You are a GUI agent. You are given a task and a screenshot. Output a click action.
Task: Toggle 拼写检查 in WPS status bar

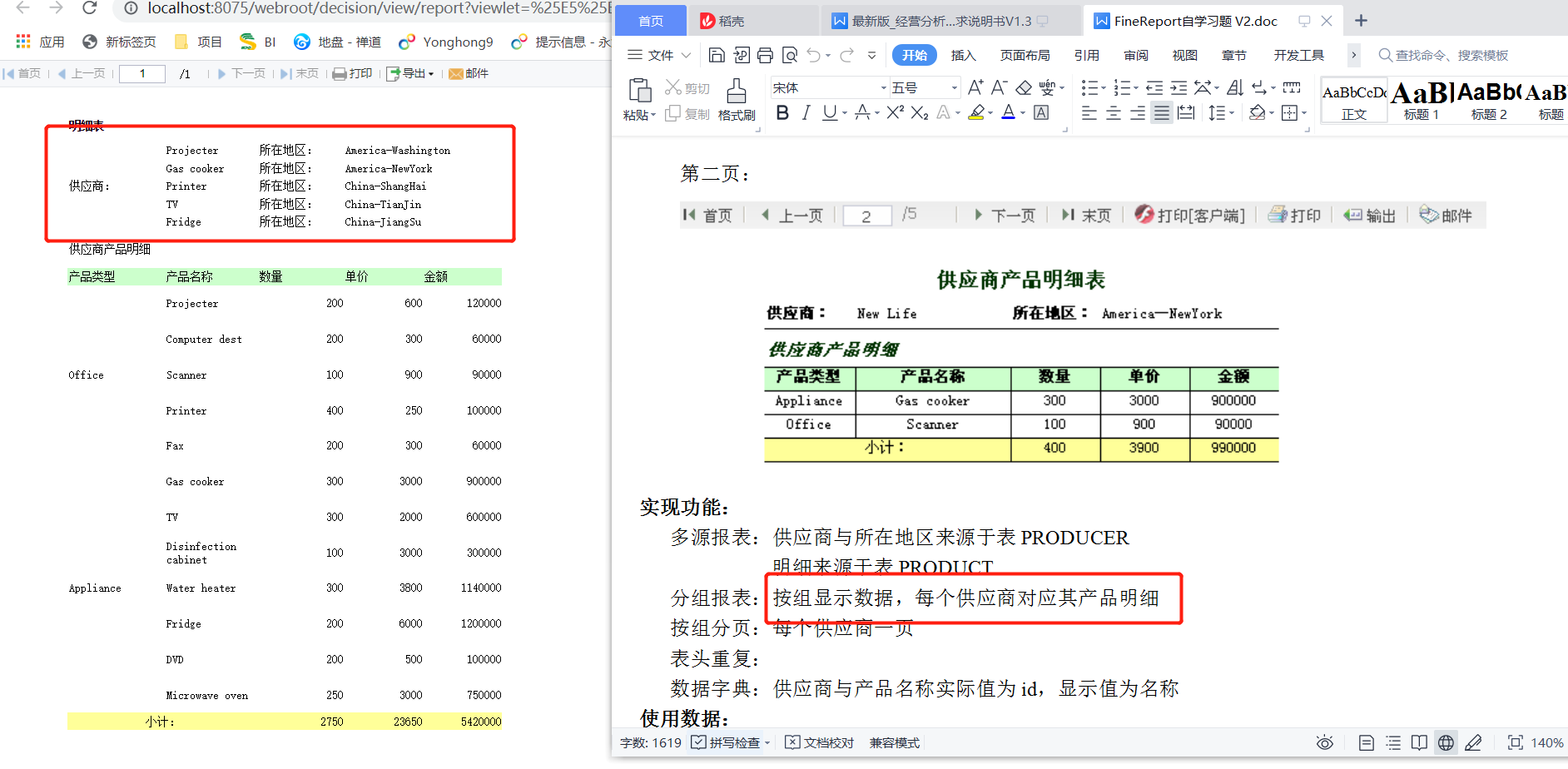pos(731,742)
